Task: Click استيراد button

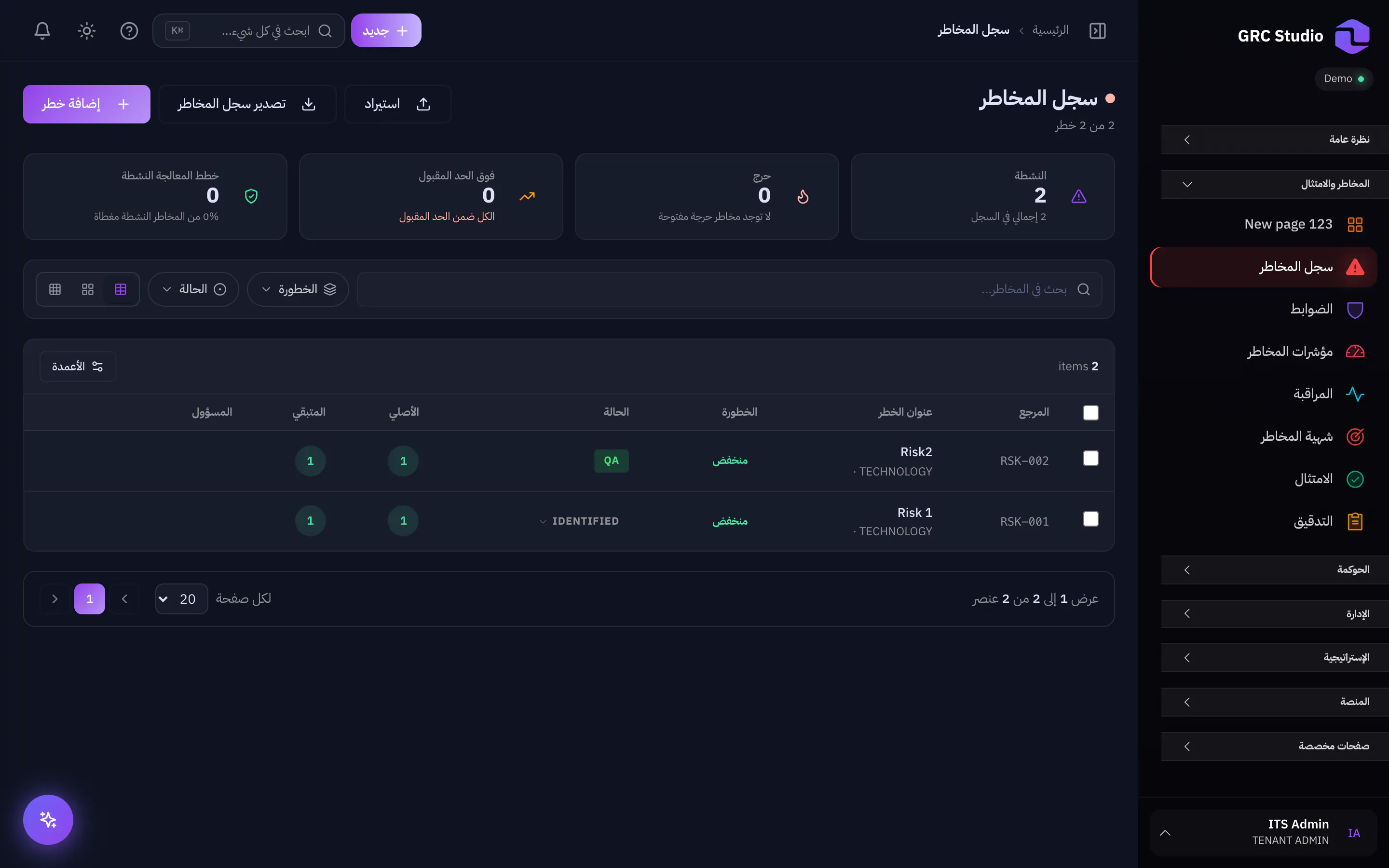Action: point(398,104)
